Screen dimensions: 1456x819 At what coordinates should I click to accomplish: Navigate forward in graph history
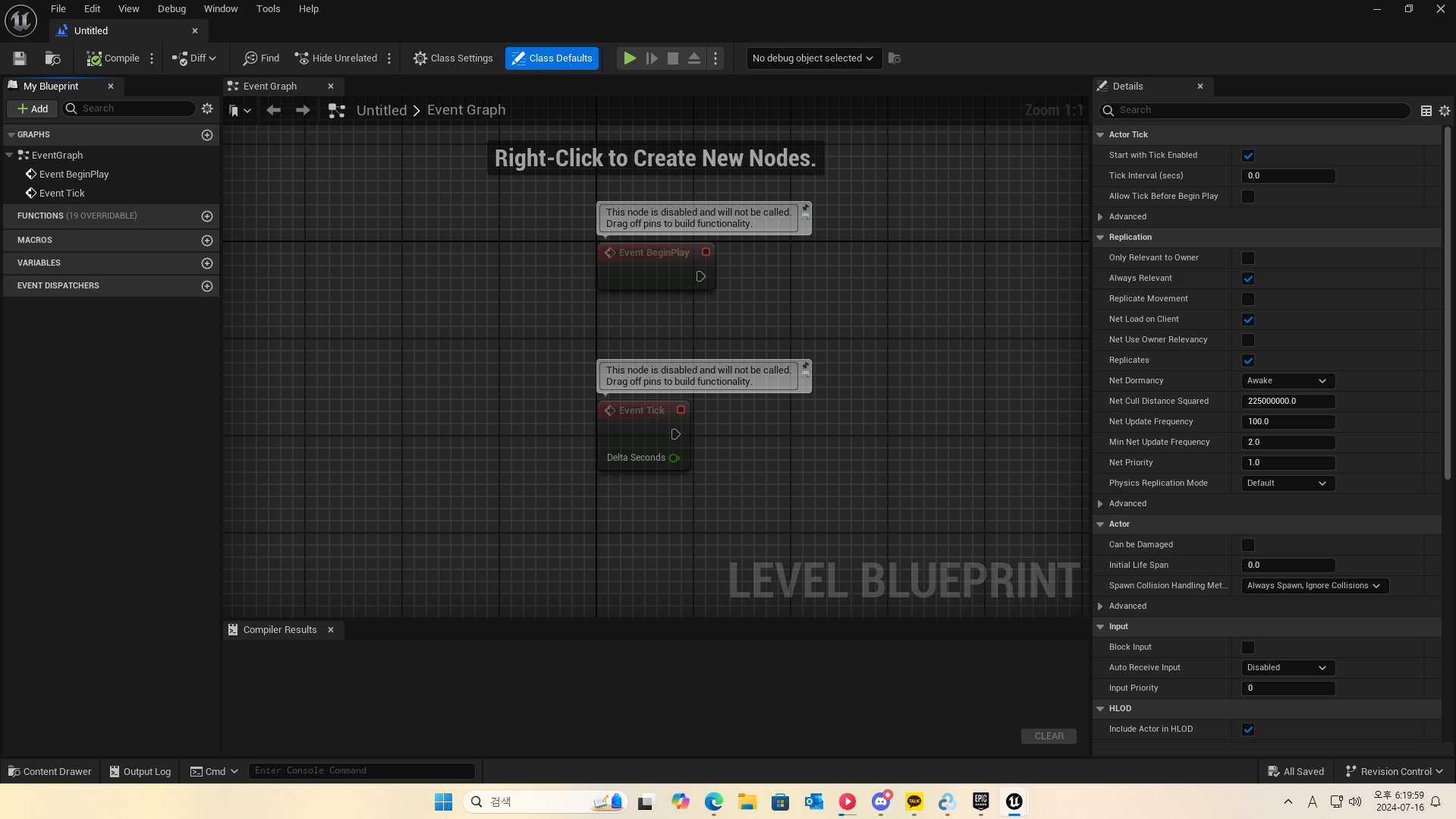tap(303, 111)
